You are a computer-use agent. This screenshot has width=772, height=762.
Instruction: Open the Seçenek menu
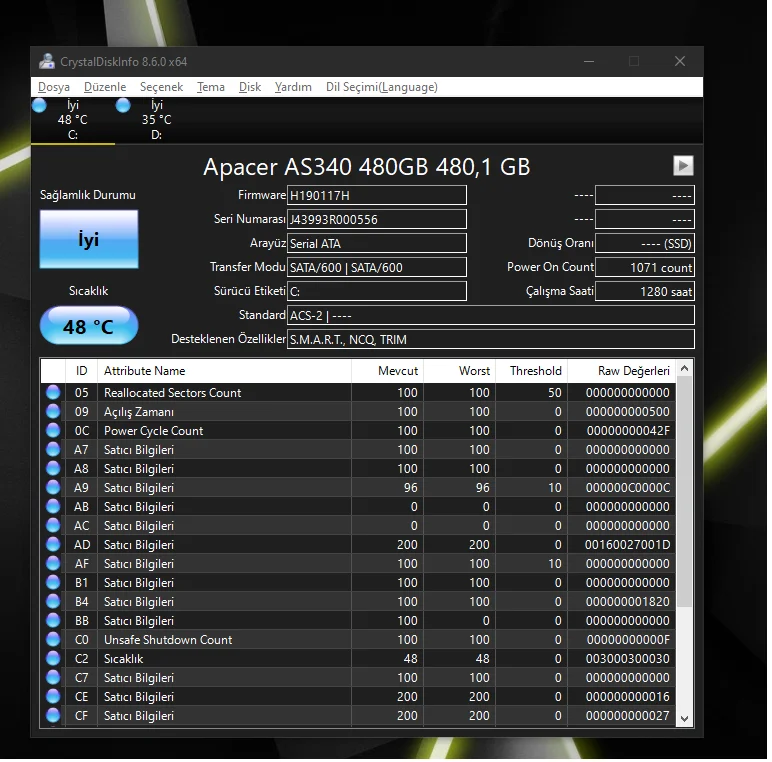(x=161, y=87)
